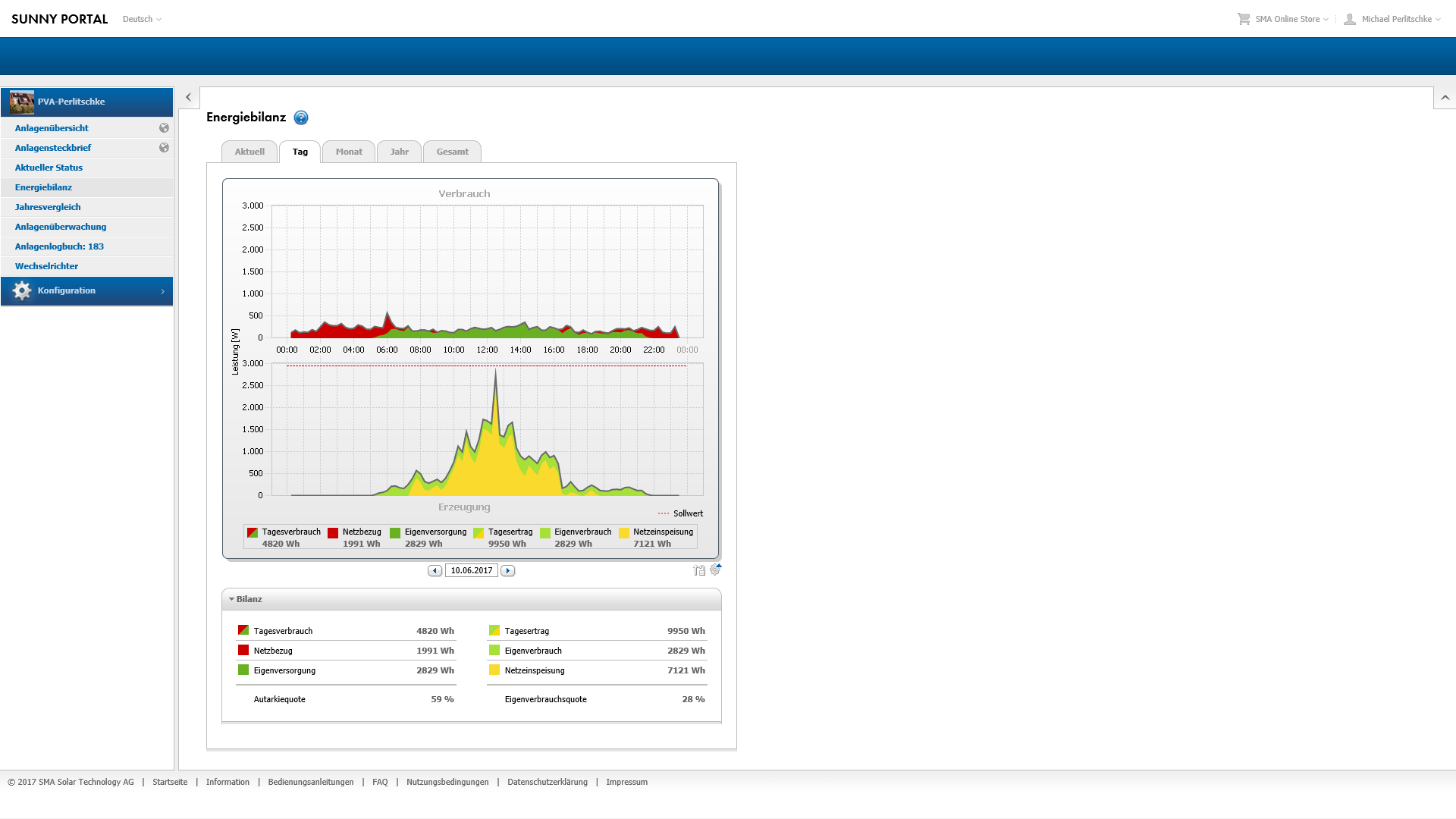Go to previous day with left arrow
Viewport: 1456px width, 819px height.
point(435,571)
